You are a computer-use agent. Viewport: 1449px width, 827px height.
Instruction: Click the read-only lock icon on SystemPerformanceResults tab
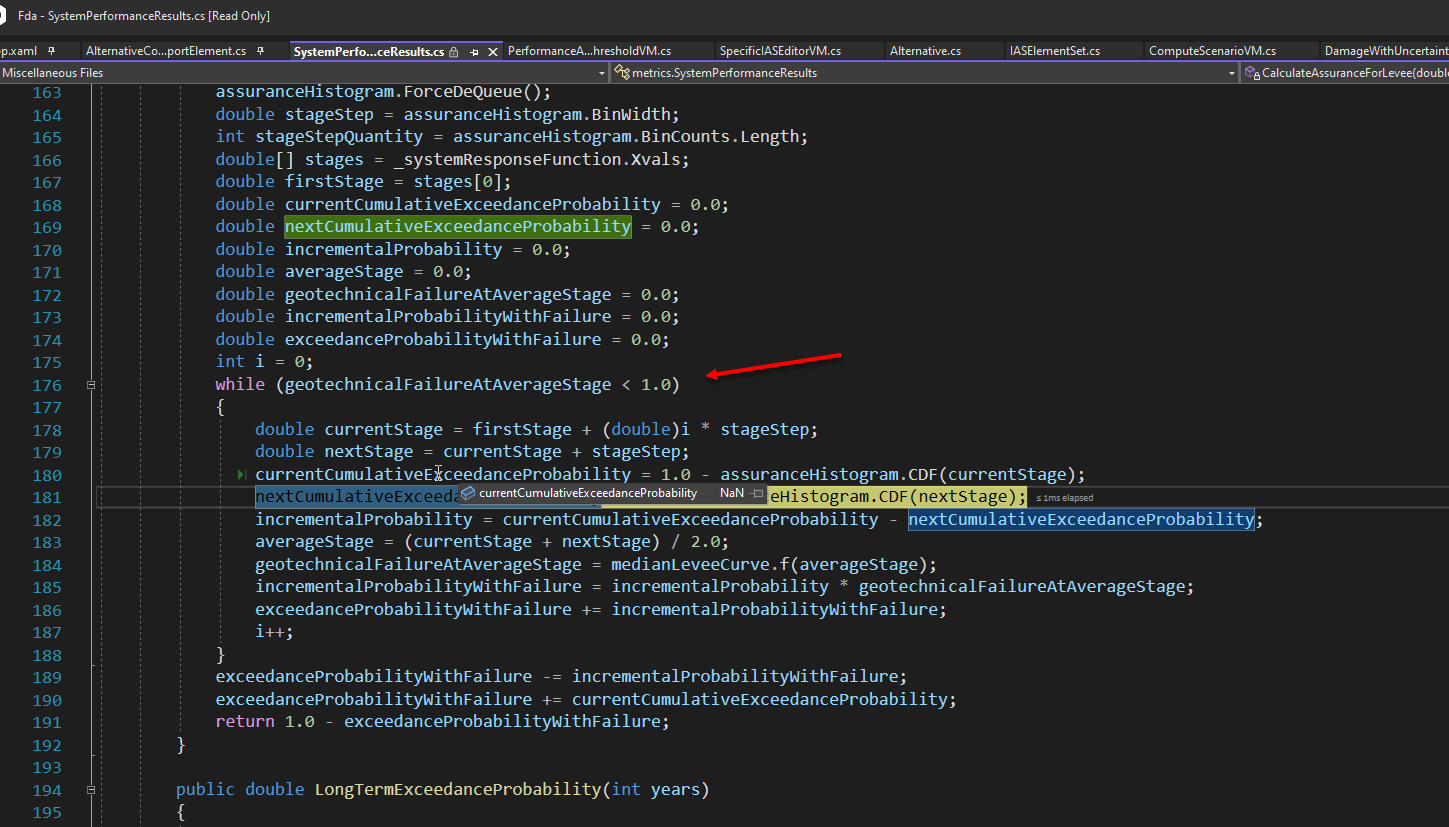pos(454,50)
